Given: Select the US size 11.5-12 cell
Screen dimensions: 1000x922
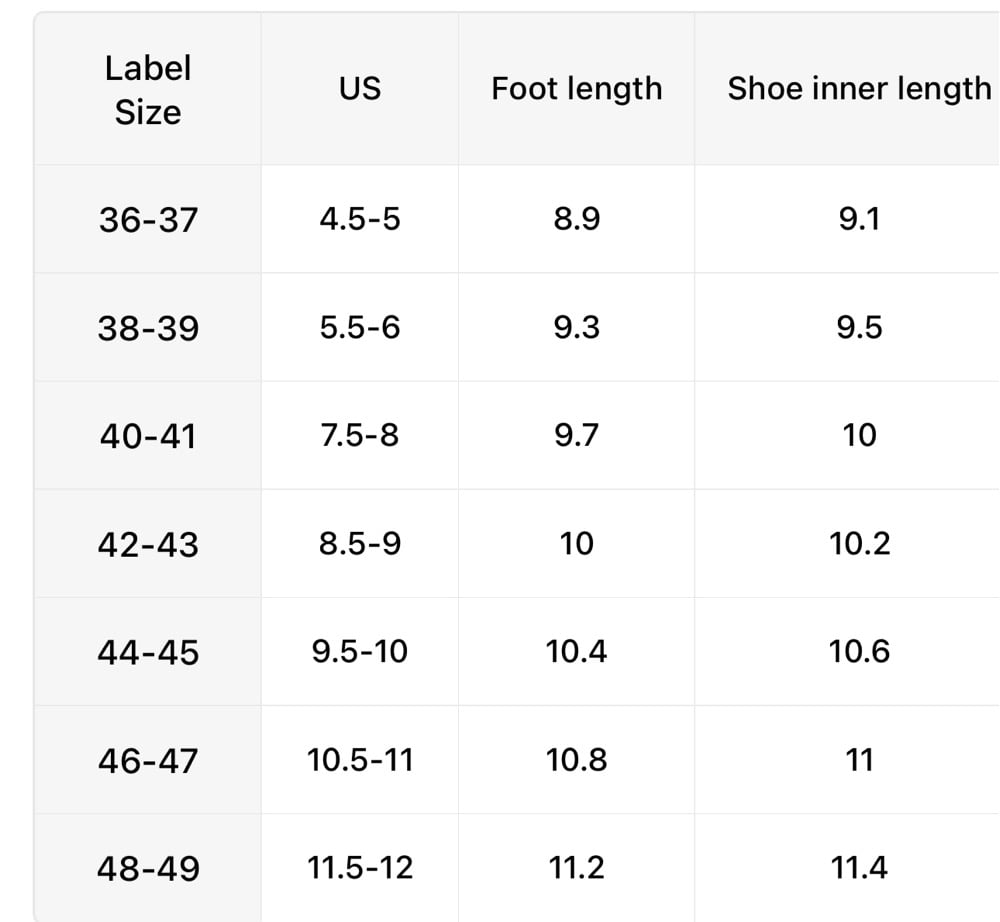Looking at the screenshot, I should click(360, 868).
